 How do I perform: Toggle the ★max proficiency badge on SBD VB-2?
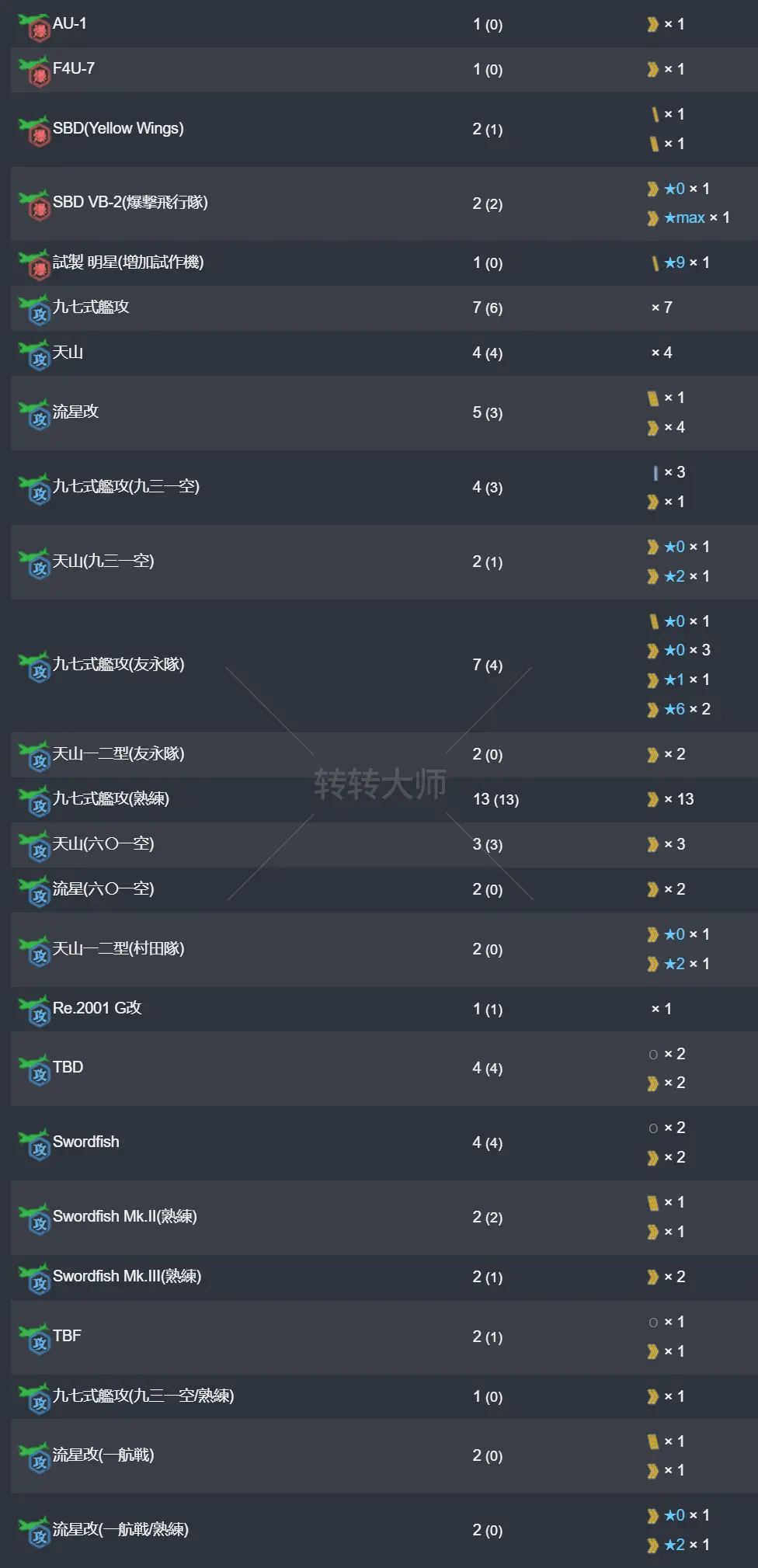688,217
